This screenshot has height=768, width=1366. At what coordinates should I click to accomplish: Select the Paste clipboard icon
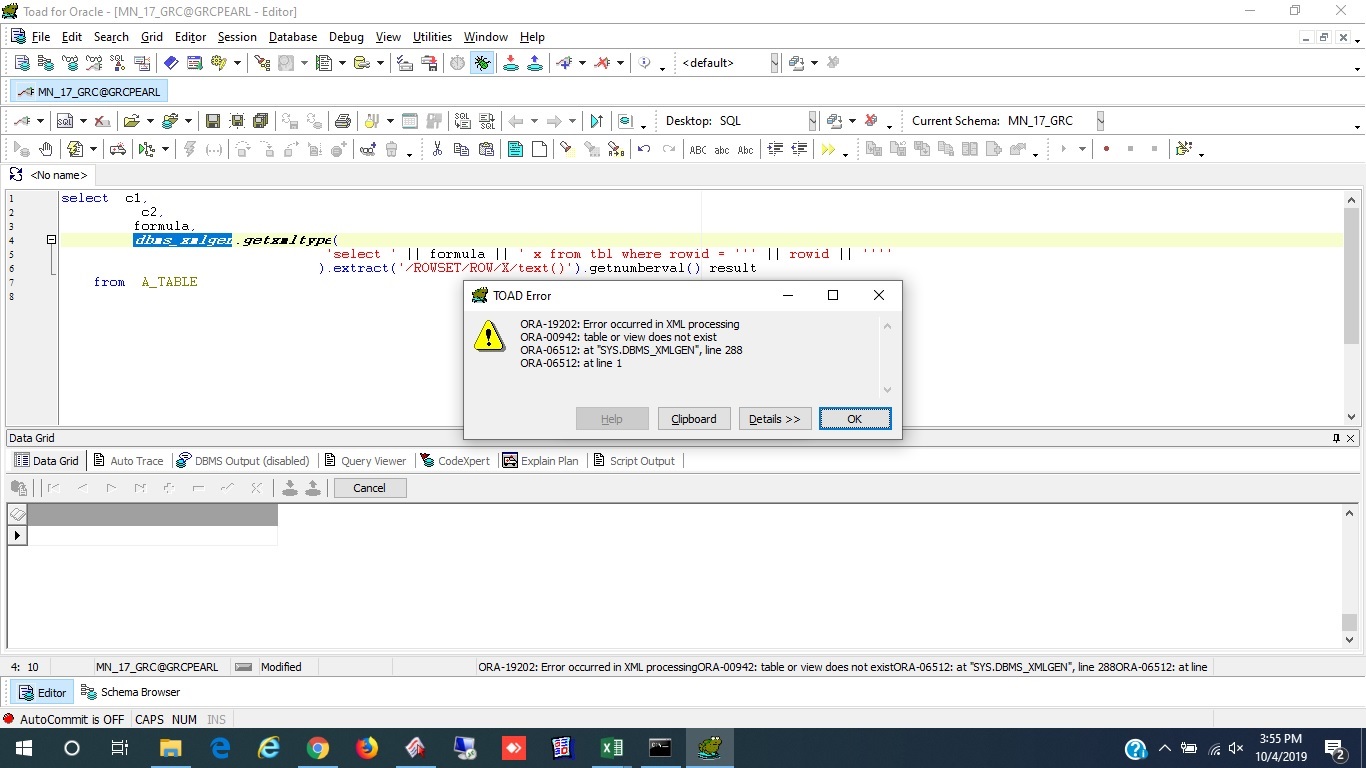(x=486, y=149)
